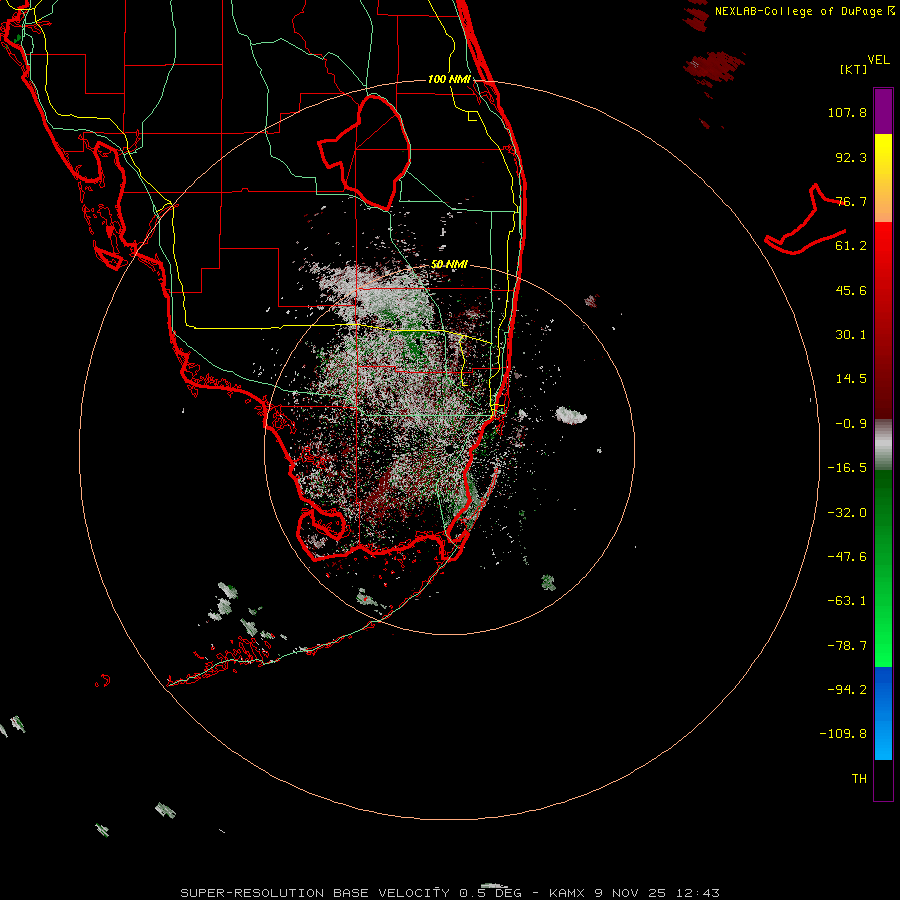The width and height of the screenshot is (900, 900).
Task: Select the -47.6 scale value
Action: (847, 557)
